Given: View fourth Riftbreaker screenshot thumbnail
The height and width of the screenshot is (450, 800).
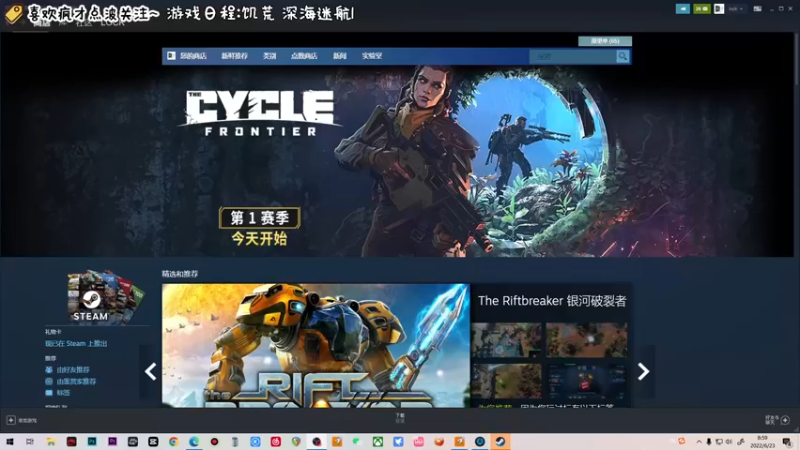Looking at the screenshot, I should [587, 381].
